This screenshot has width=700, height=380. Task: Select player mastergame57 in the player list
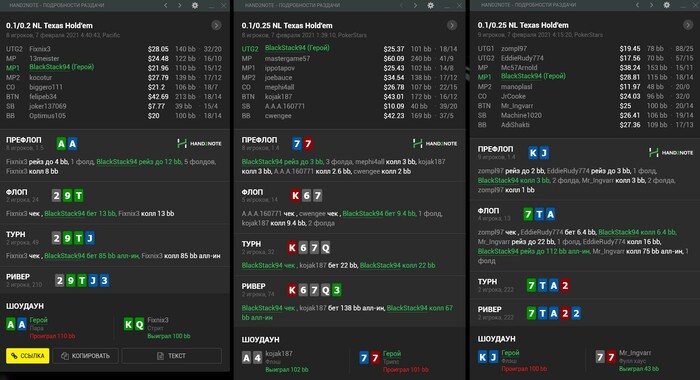pos(287,58)
